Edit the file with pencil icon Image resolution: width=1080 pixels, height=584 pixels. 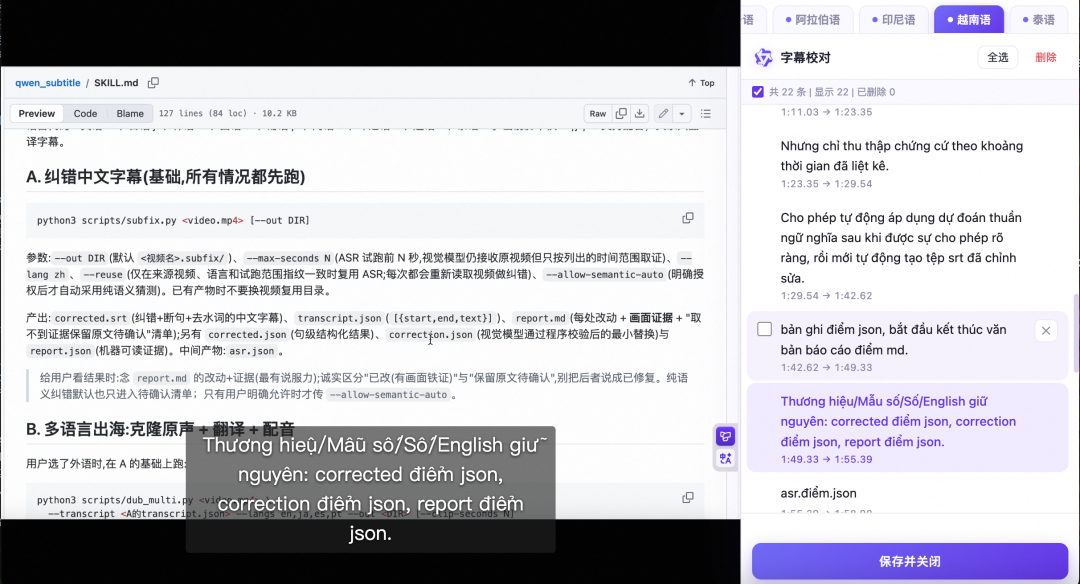(663, 114)
